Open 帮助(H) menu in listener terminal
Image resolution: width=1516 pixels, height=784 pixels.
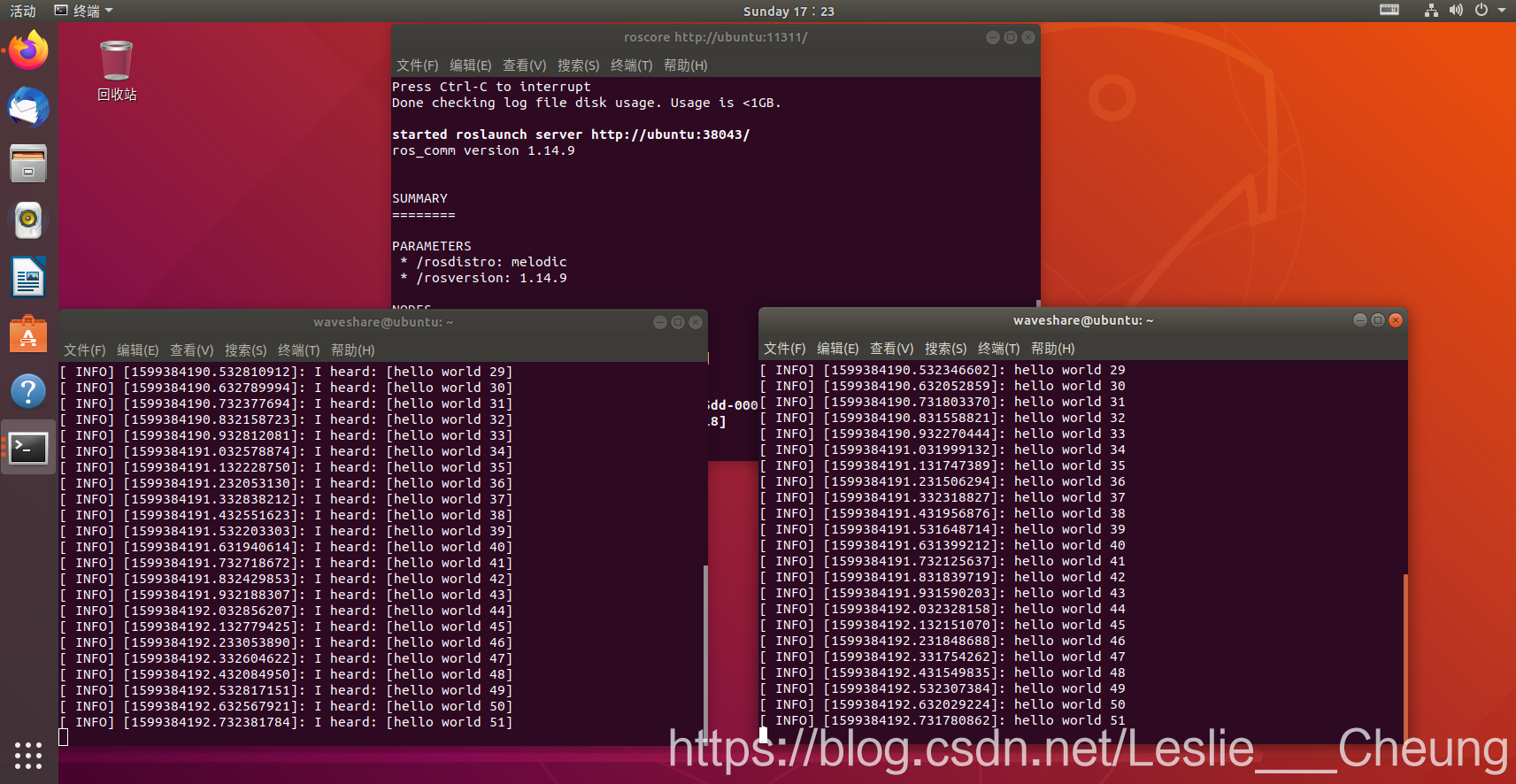coord(352,350)
